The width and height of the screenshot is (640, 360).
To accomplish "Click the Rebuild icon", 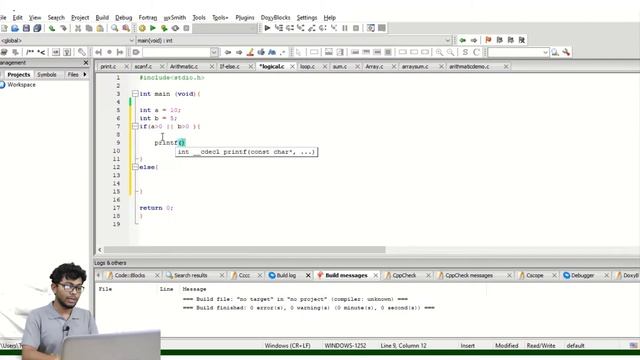I will pos(175,28).
